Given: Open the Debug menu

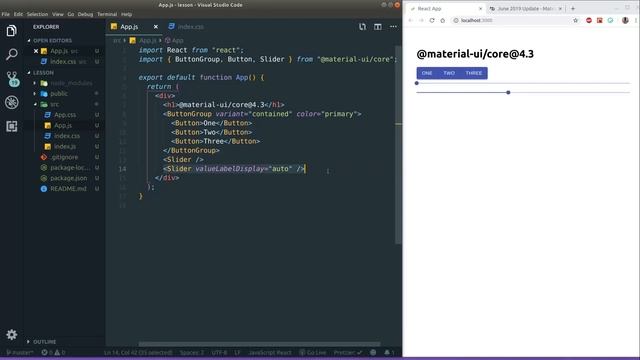Looking at the screenshot, I should (85, 14).
